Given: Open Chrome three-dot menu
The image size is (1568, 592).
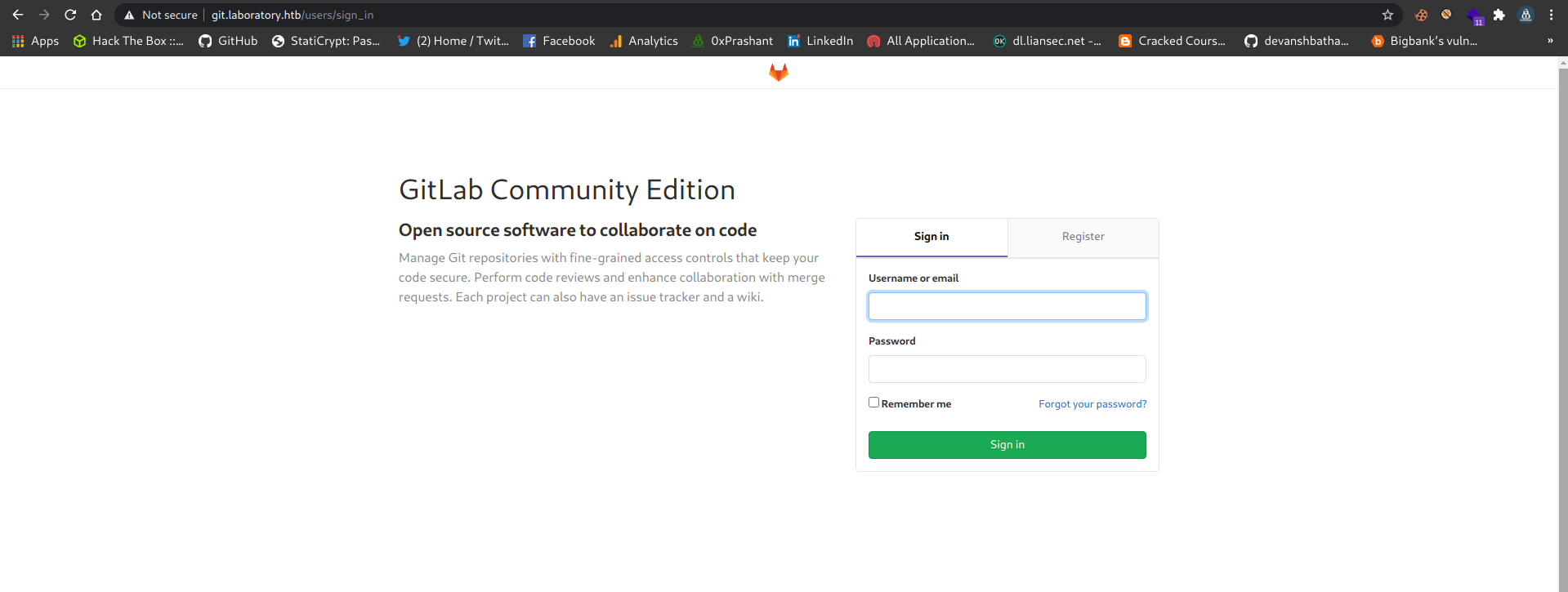Looking at the screenshot, I should coord(1551,15).
